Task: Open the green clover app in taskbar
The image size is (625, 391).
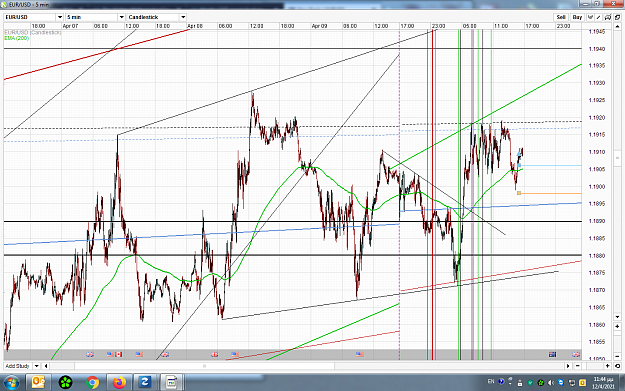Action: [x=65, y=383]
